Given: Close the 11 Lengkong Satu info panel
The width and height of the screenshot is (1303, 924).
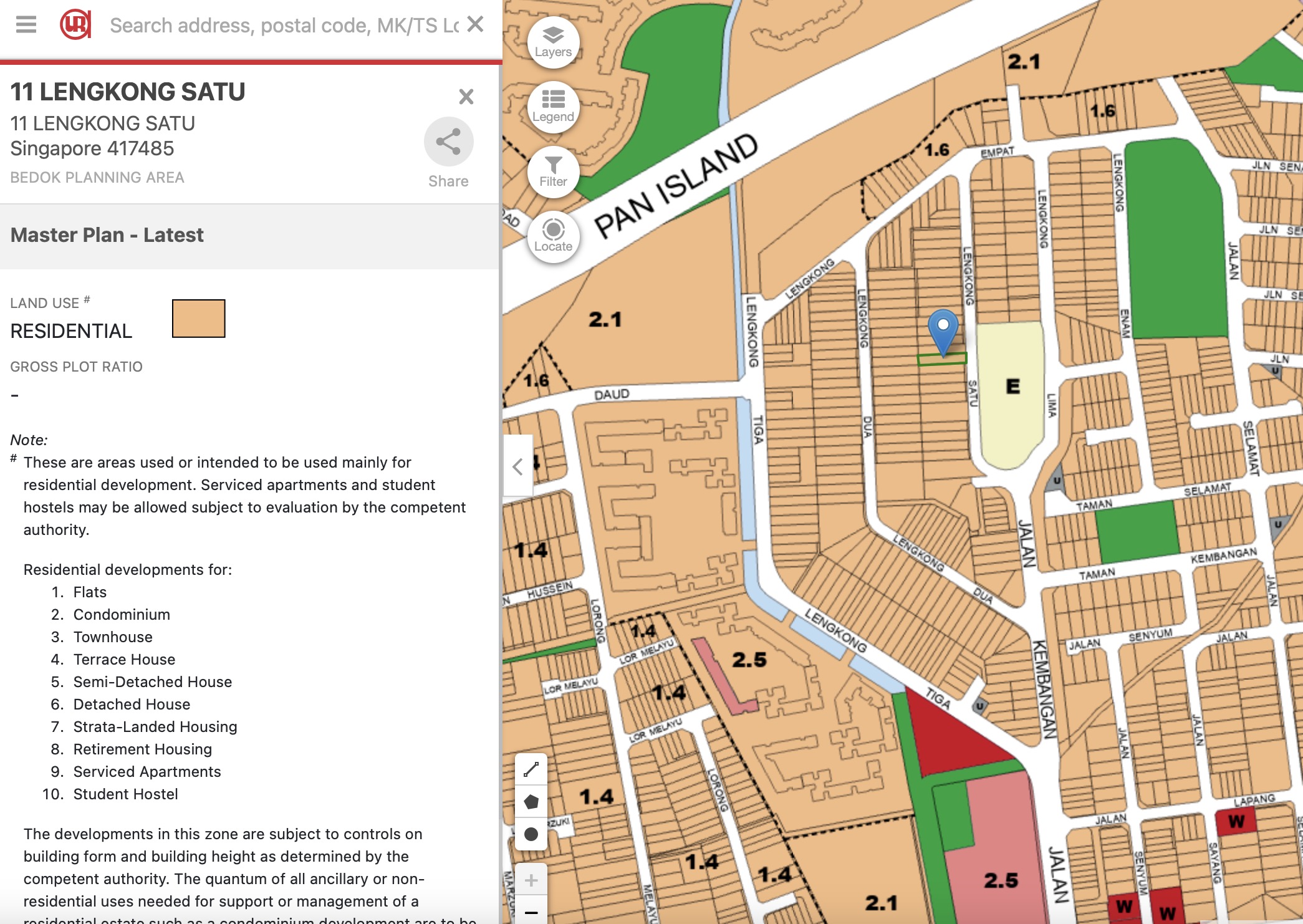Looking at the screenshot, I should point(466,97).
